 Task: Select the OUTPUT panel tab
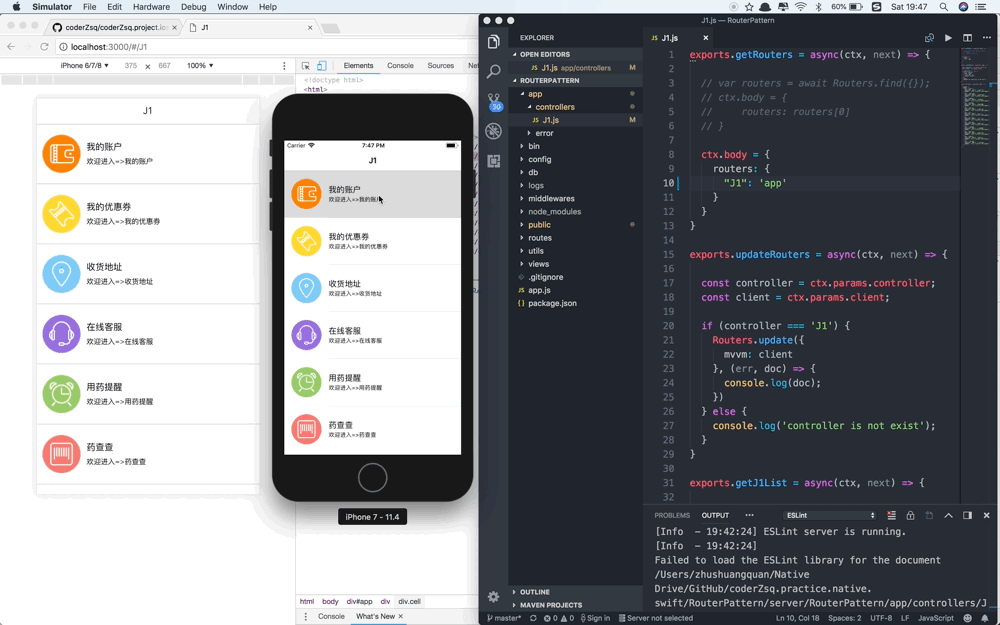pos(715,515)
